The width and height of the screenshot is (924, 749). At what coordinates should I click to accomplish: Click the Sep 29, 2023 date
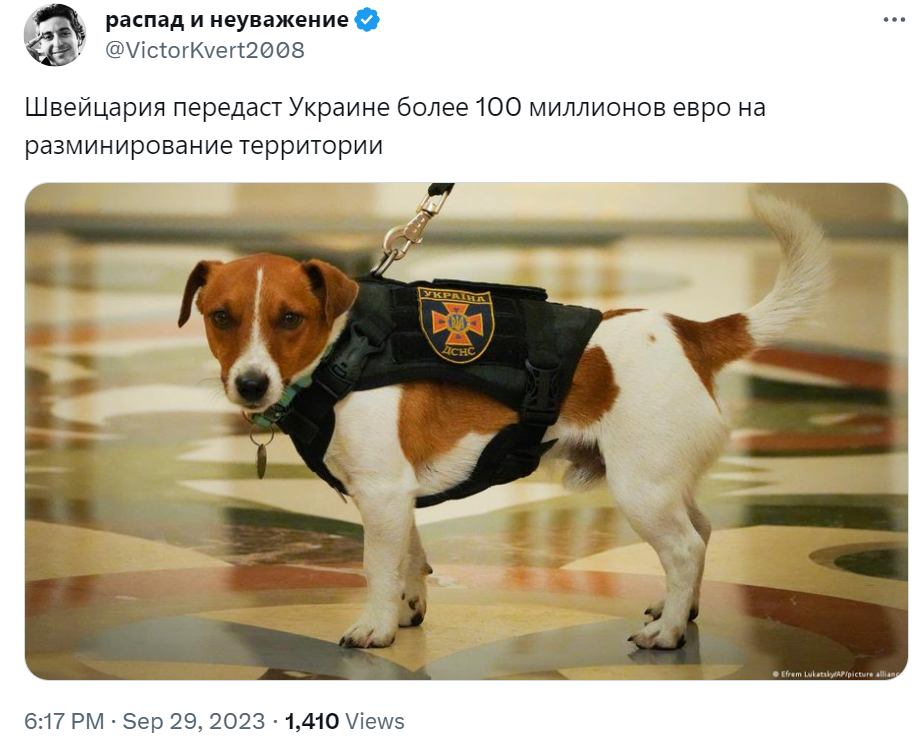pyautogui.click(x=194, y=721)
